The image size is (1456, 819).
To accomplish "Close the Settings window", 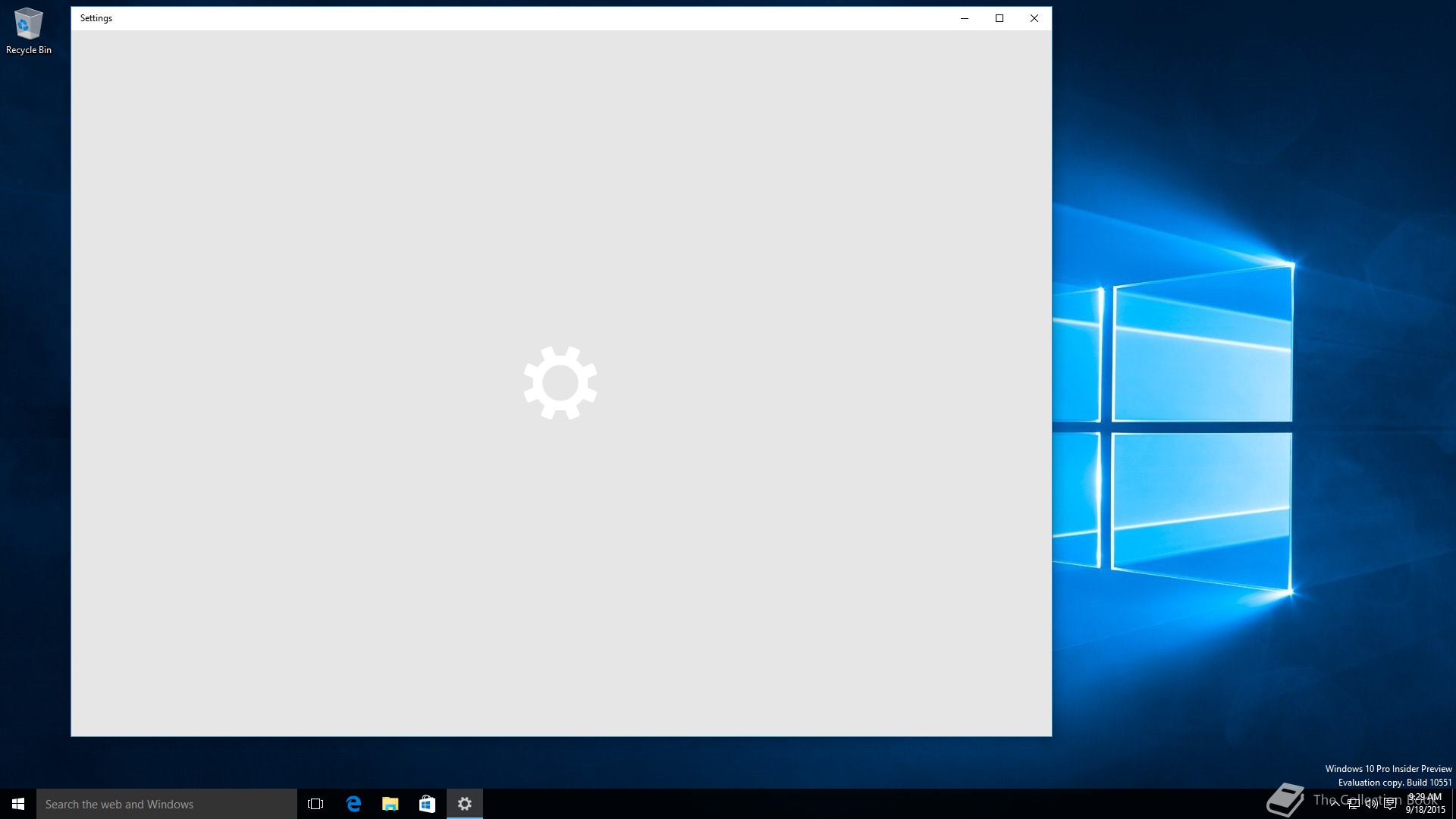I will (x=1034, y=18).
